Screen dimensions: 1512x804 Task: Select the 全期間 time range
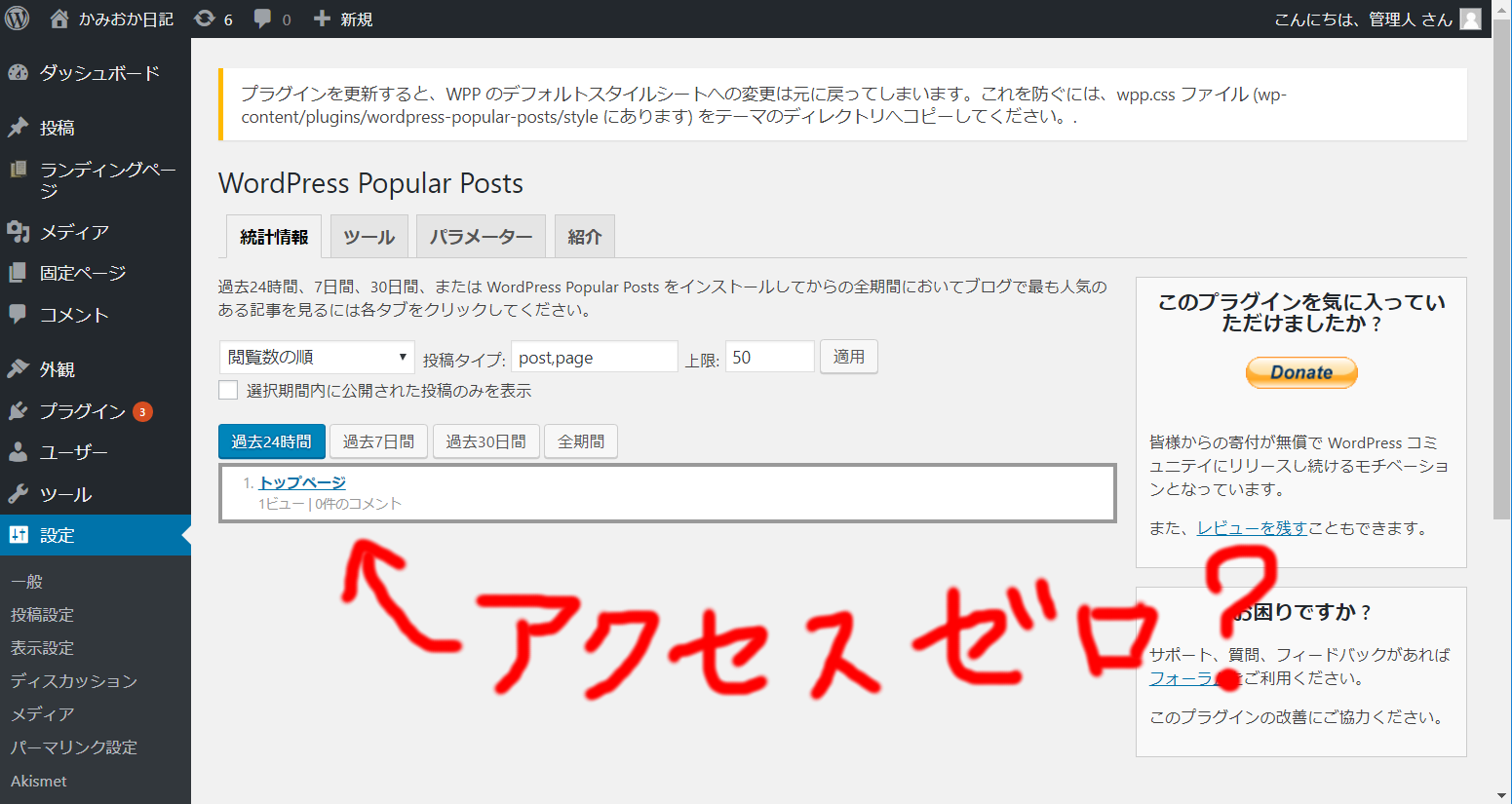(581, 441)
